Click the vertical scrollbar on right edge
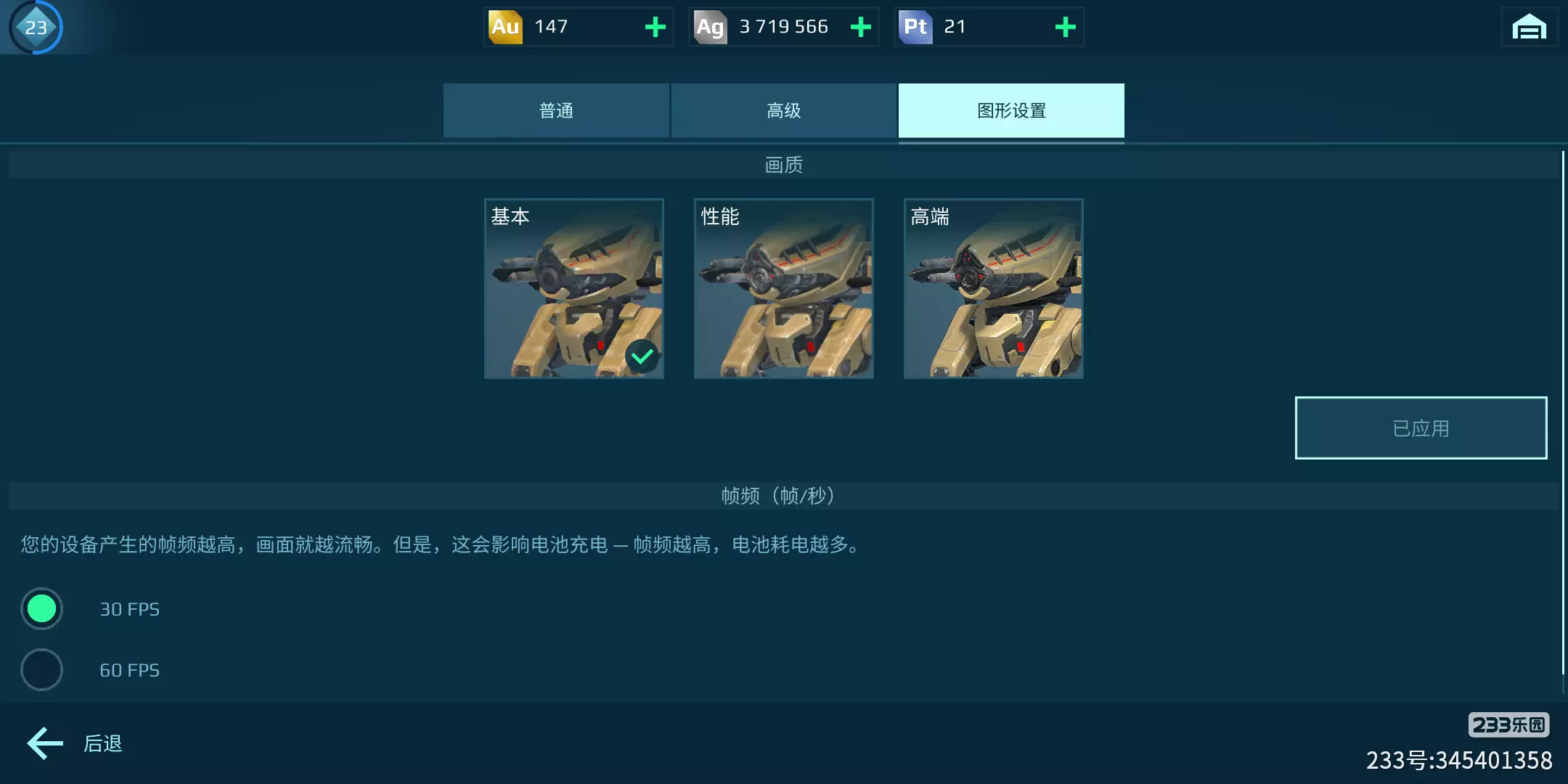 1563,412
